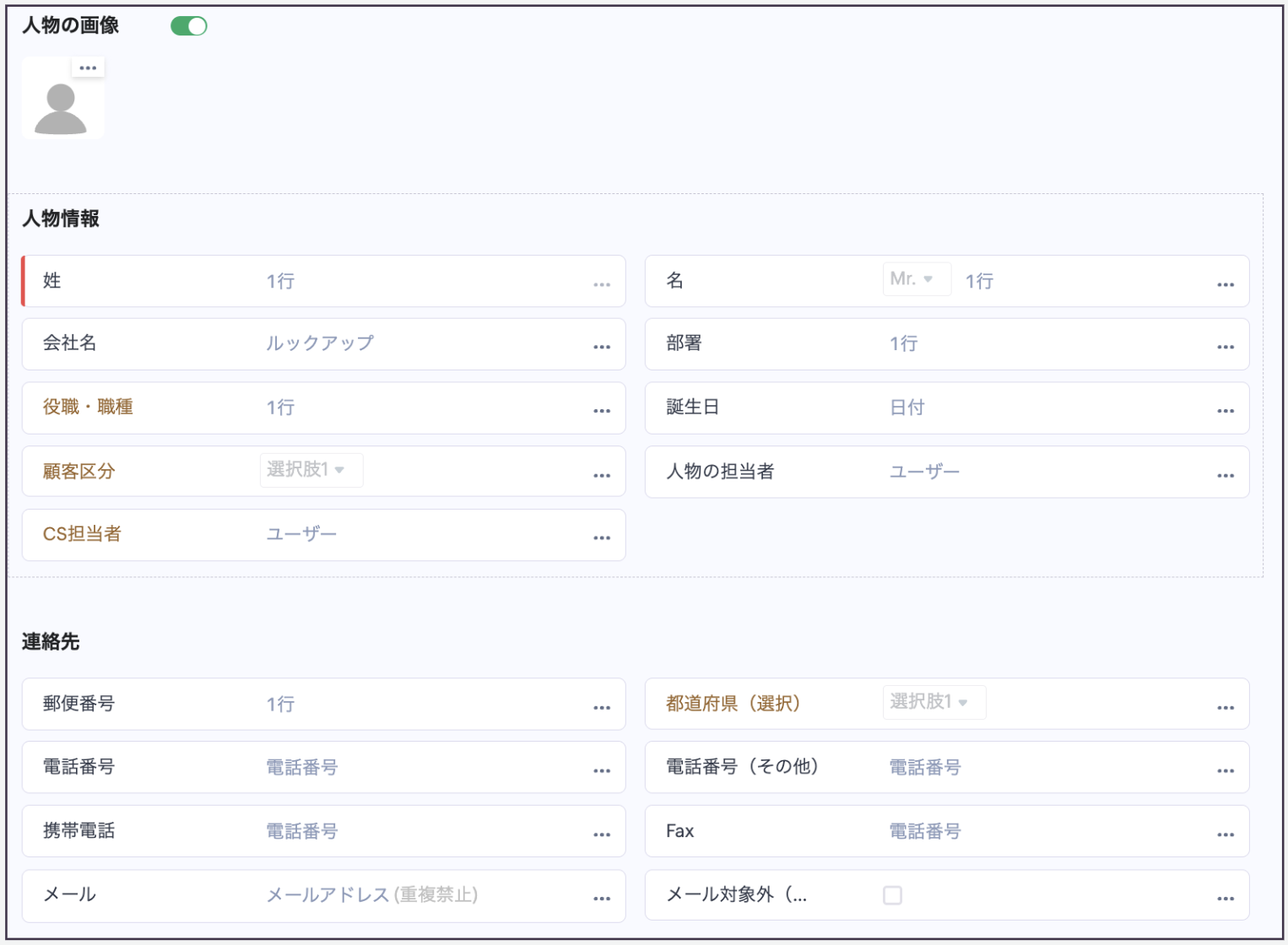
Task: Open more options for 電話番号(その他) field
Action: 1226,770
